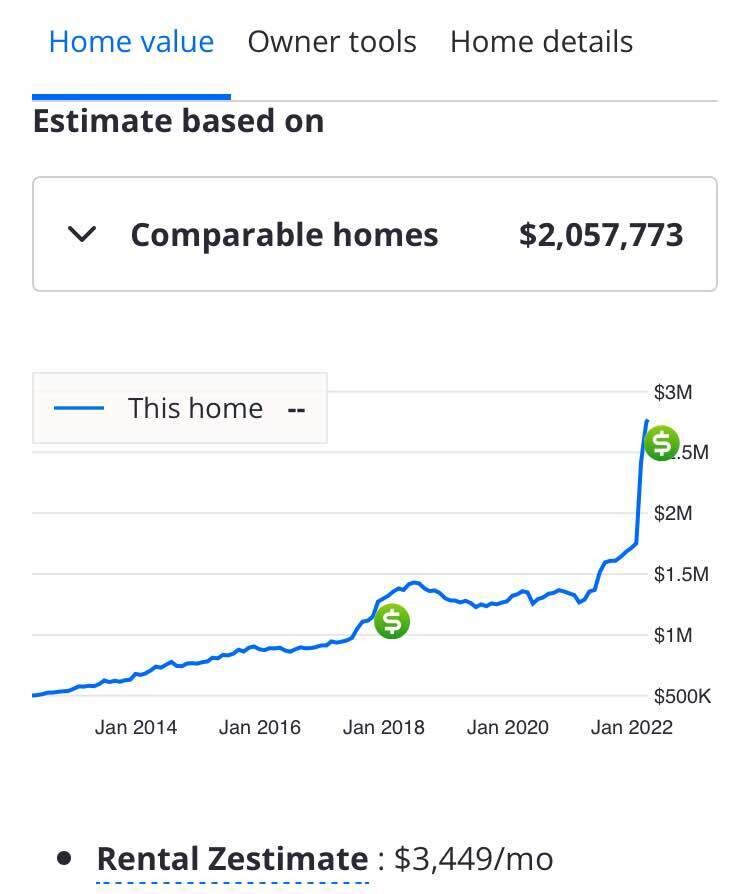The width and height of the screenshot is (750, 894).
Task: Click the Home value tab
Action: pyautogui.click(x=130, y=42)
